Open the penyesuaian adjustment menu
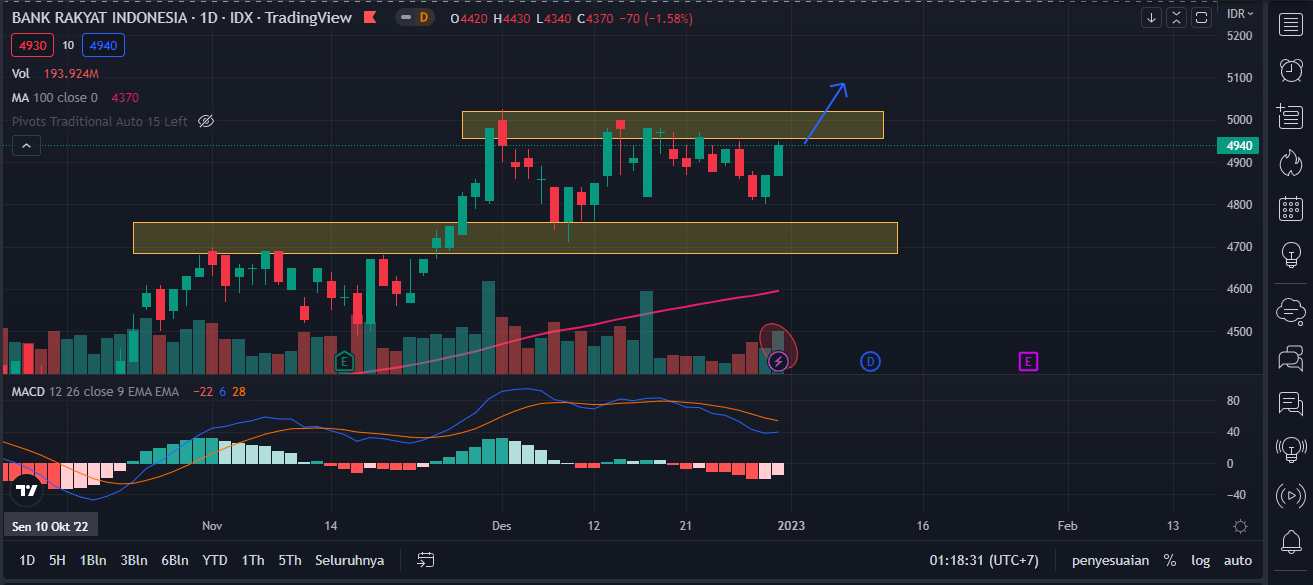Image resolution: width=1313 pixels, height=585 pixels. tap(1110, 560)
